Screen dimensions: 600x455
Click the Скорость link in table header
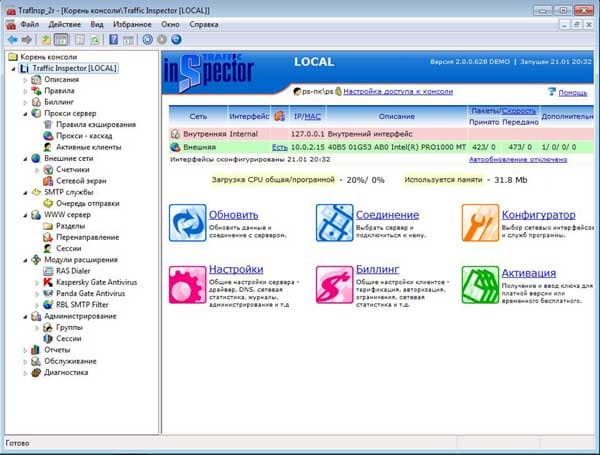tap(519, 111)
